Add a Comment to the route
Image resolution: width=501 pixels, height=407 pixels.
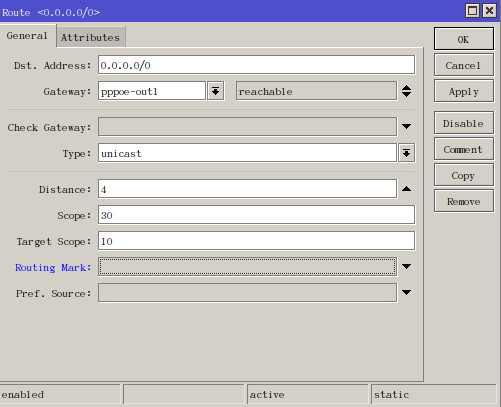tap(464, 149)
